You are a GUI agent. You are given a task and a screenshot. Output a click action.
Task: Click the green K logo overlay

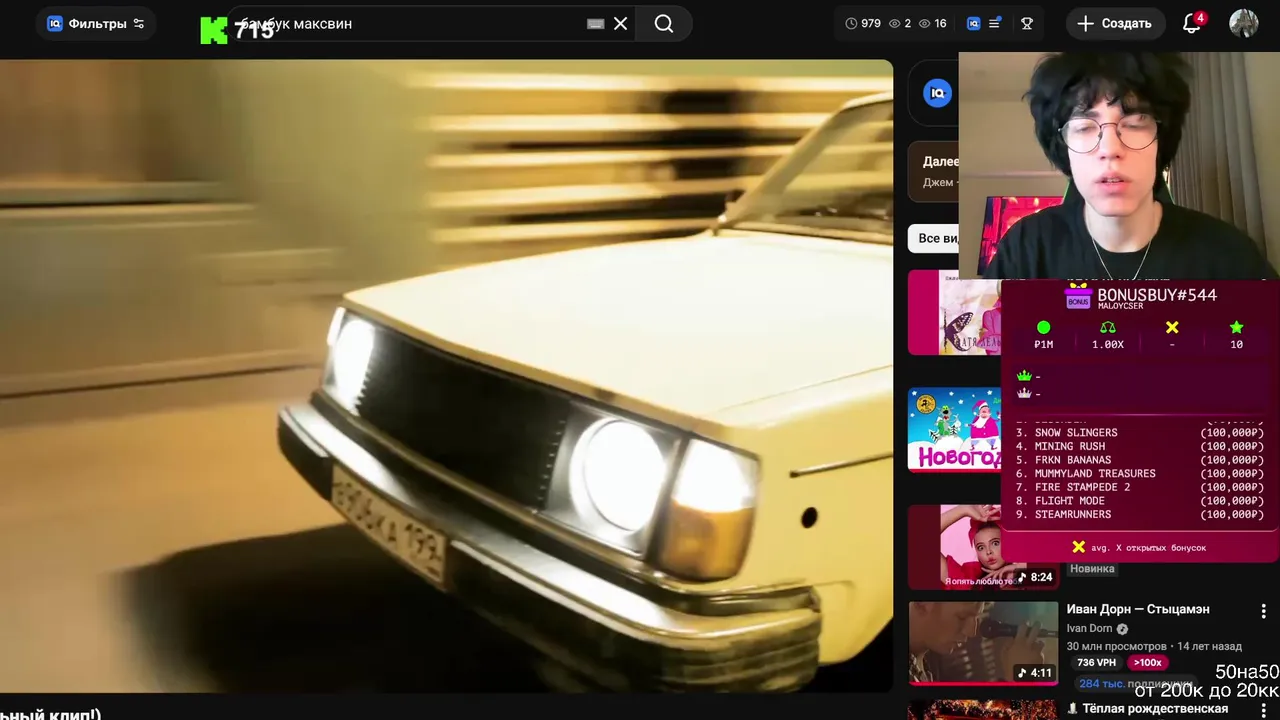click(x=214, y=30)
